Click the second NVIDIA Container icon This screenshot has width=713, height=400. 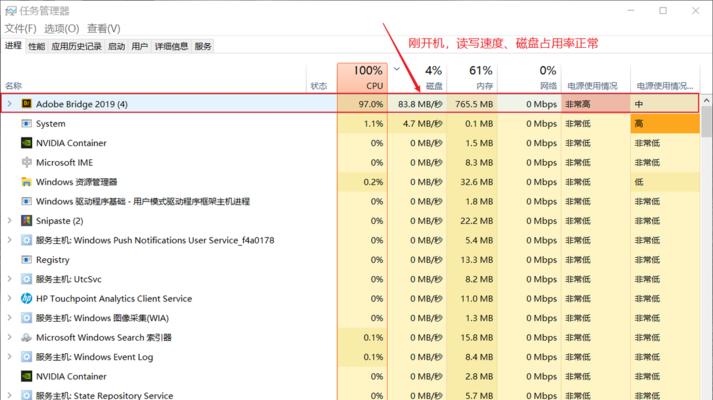pos(26,376)
